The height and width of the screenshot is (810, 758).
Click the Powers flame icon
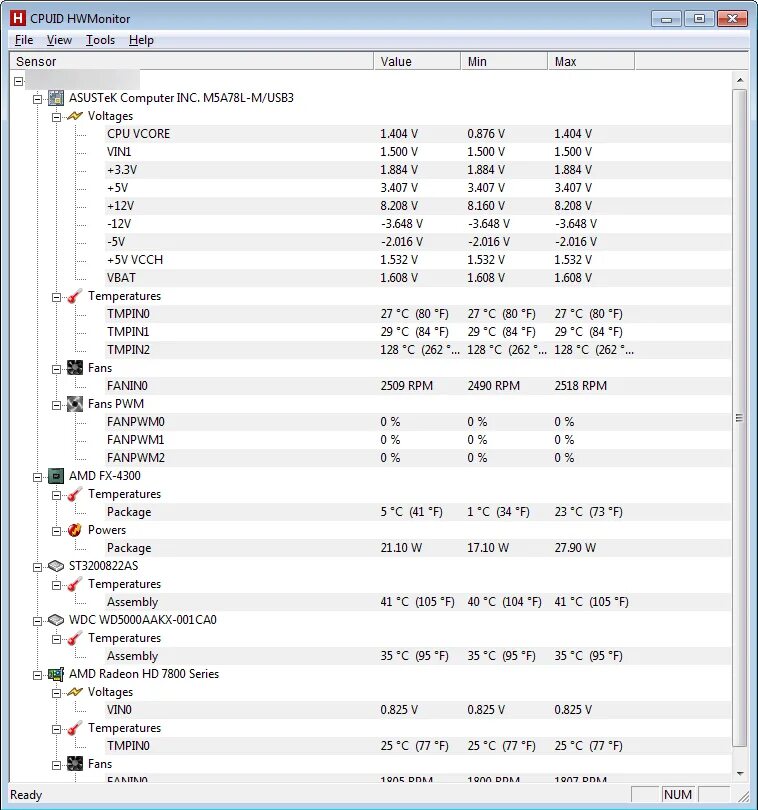tap(75, 530)
